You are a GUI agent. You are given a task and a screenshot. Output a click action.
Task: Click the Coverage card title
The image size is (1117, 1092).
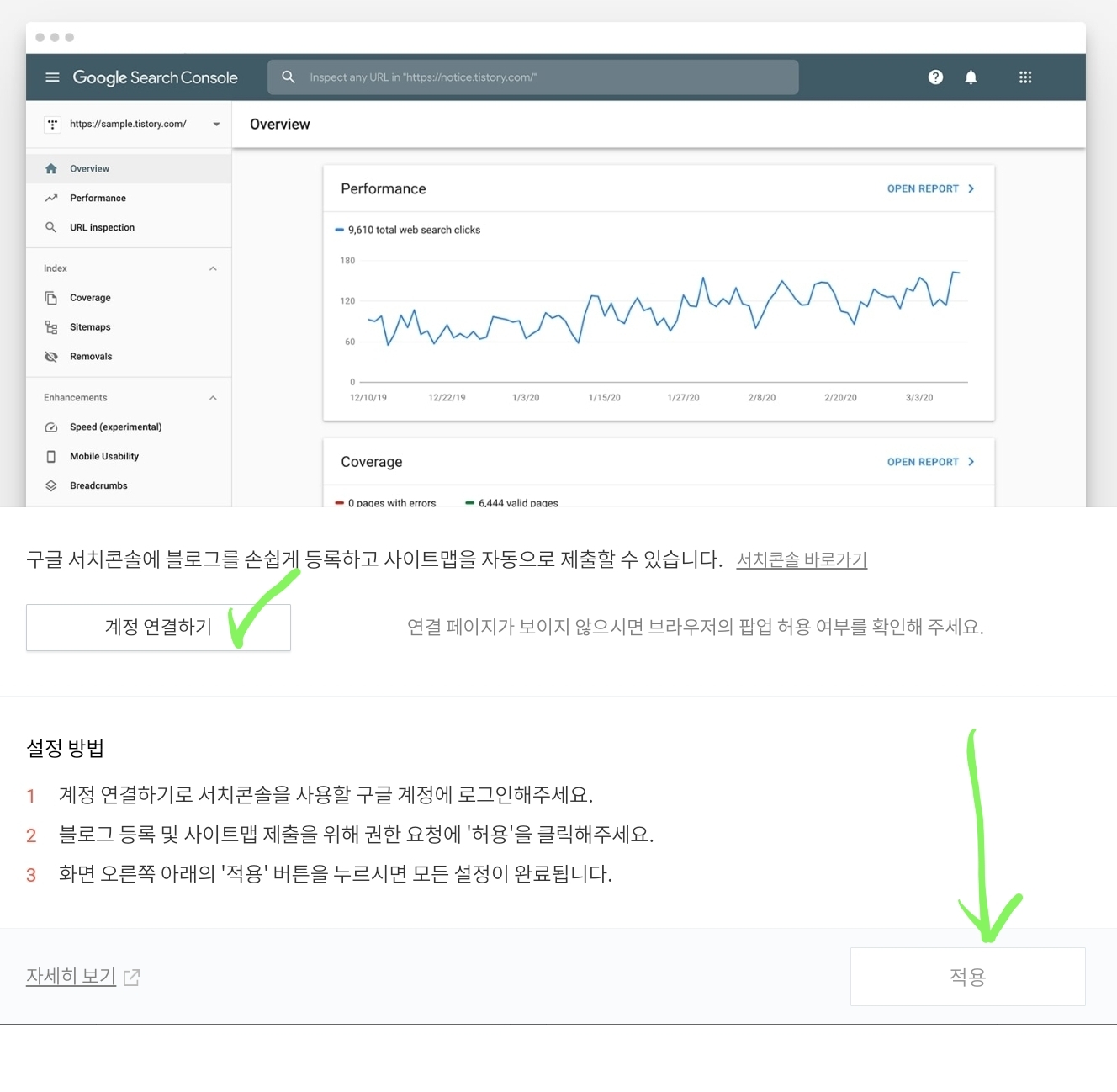coord(372,462)
